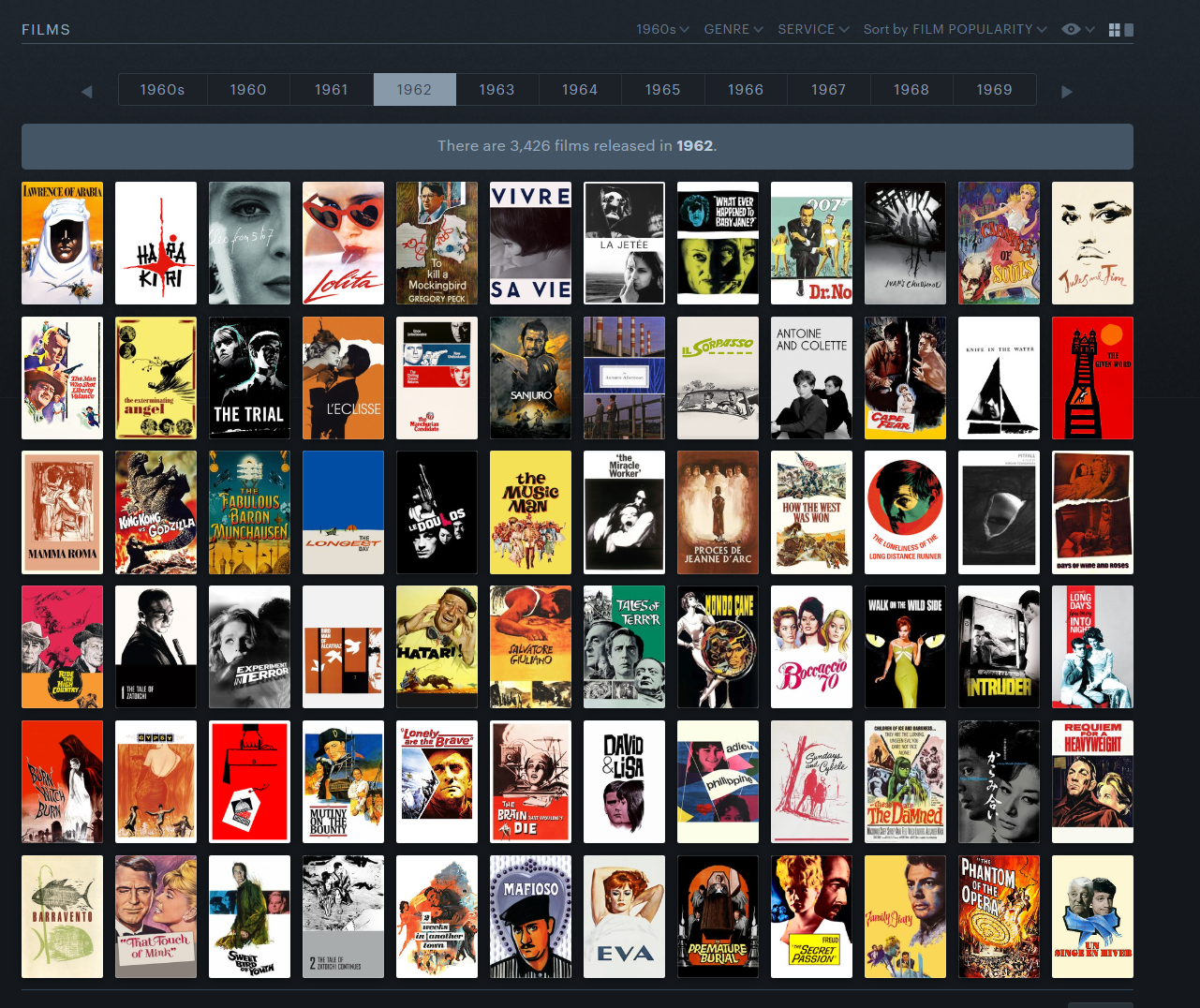
Task: Open the Knife in the Water poster
Action: pos(1000,378)
